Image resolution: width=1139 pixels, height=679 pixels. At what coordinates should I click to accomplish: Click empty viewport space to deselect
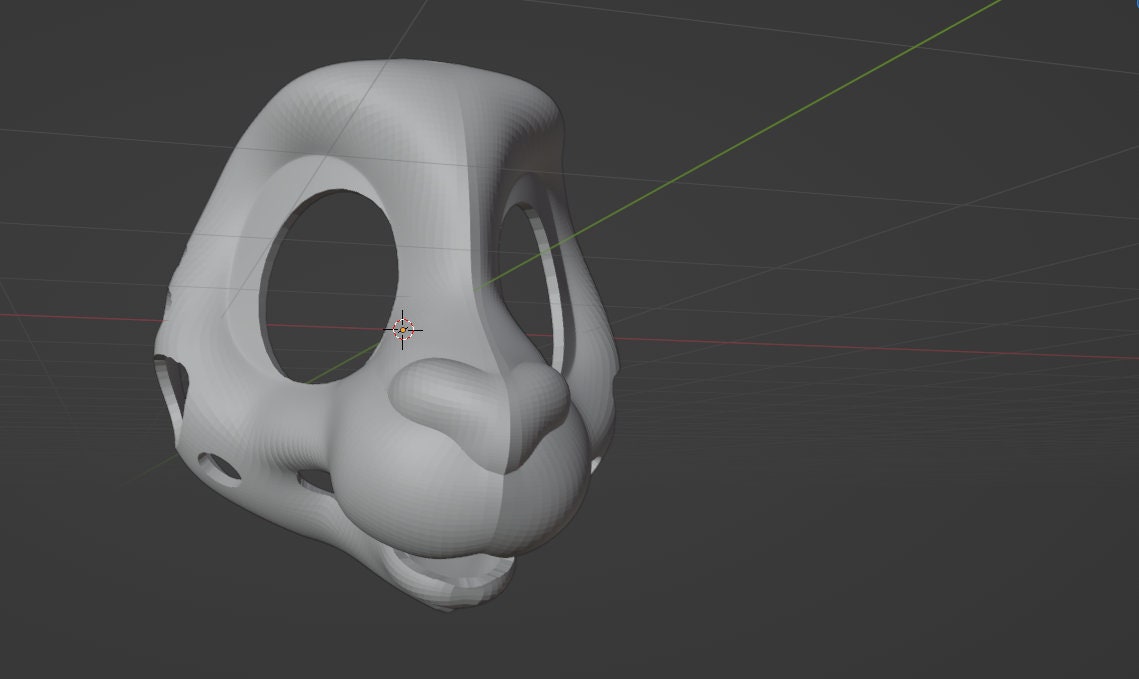coord(900,550)
